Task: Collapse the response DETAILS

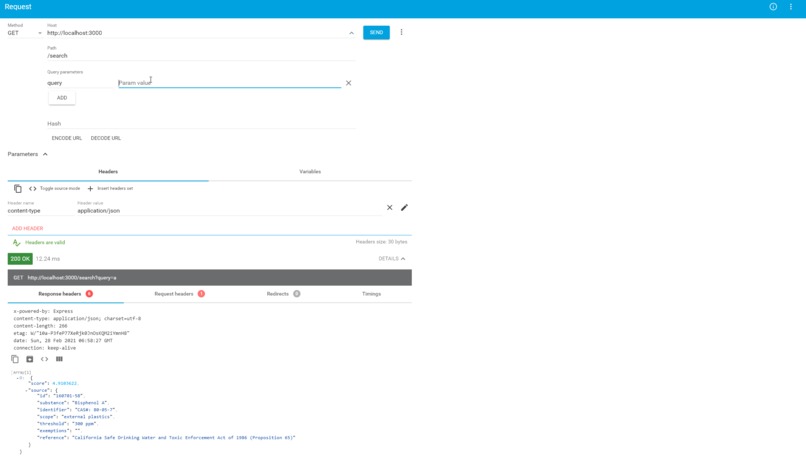Action: [392, 259]
